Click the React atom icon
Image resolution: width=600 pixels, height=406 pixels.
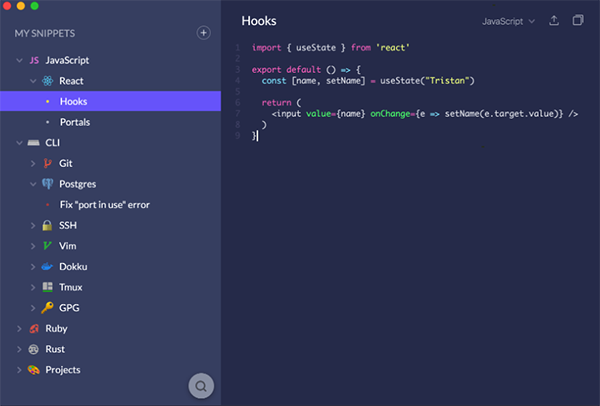47,81
